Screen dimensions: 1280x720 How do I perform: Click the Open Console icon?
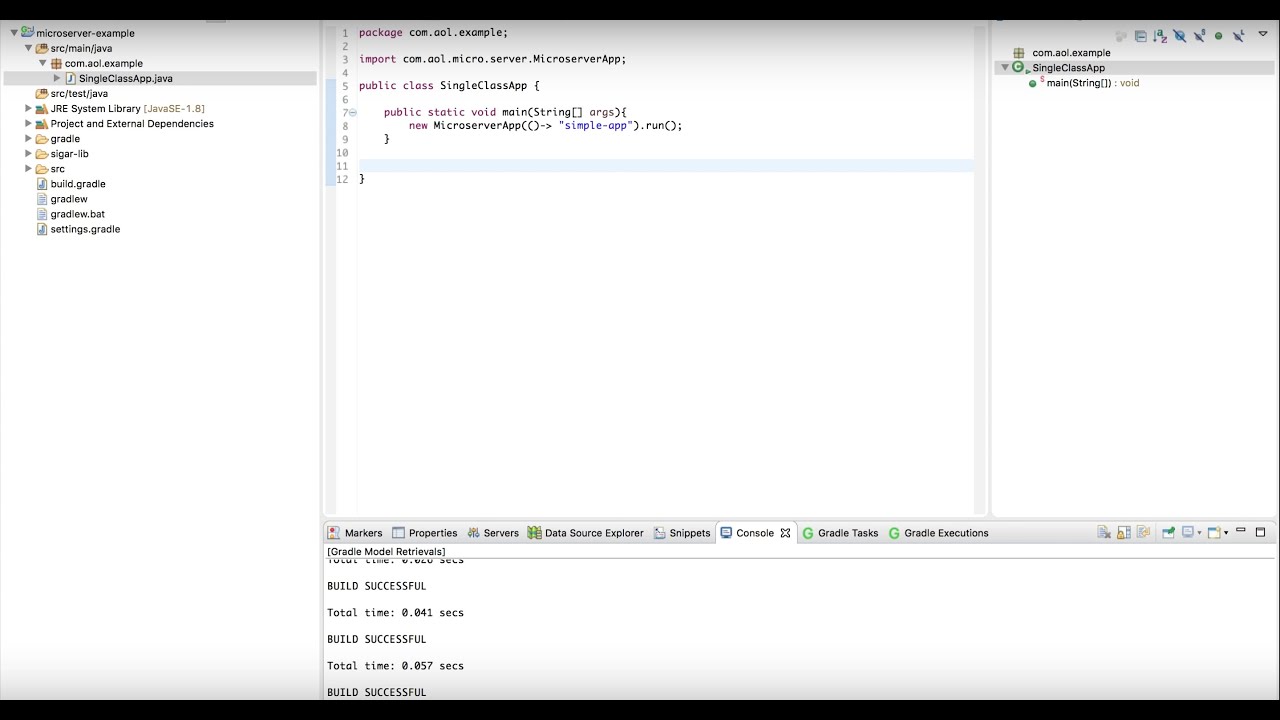[1214, 533]
